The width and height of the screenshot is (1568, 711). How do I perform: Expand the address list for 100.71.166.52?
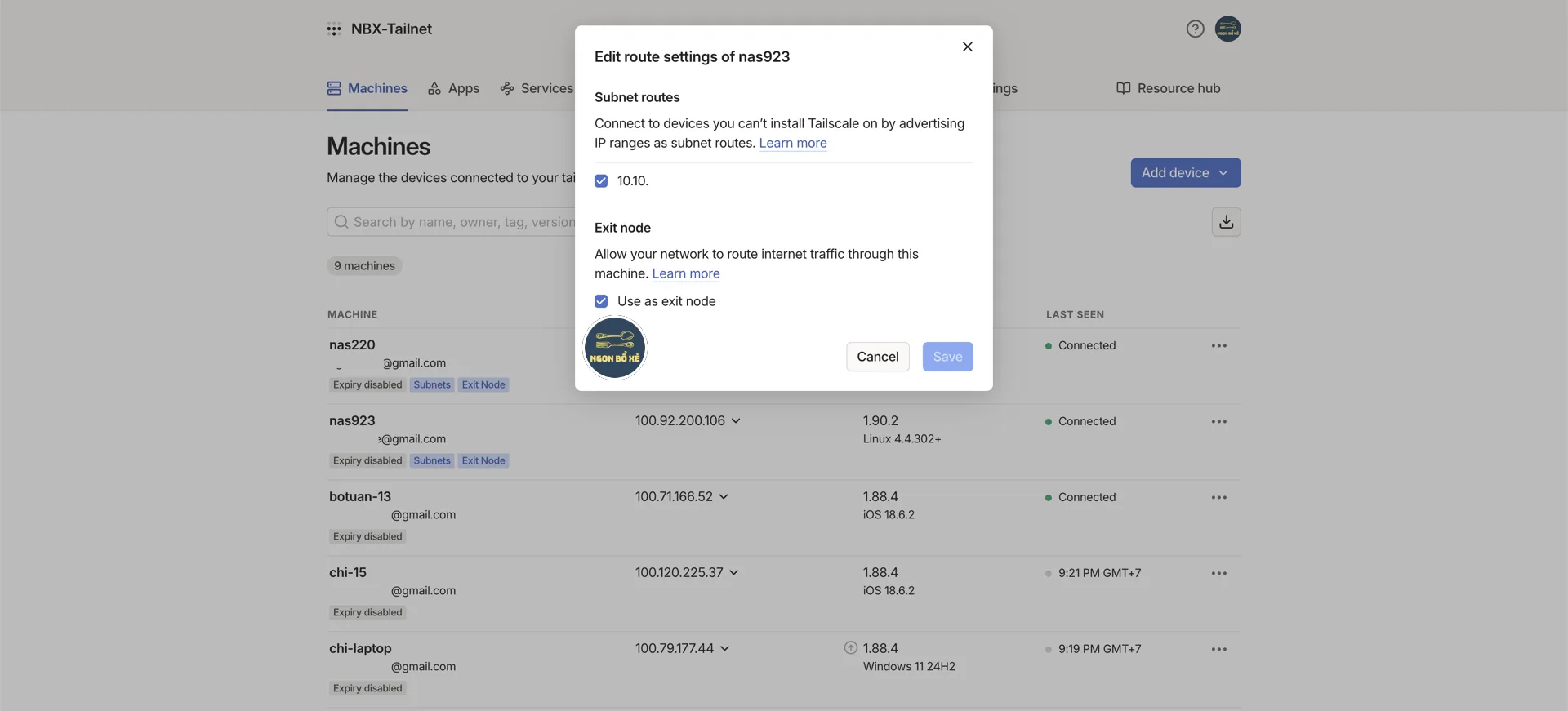coord(724,497)
